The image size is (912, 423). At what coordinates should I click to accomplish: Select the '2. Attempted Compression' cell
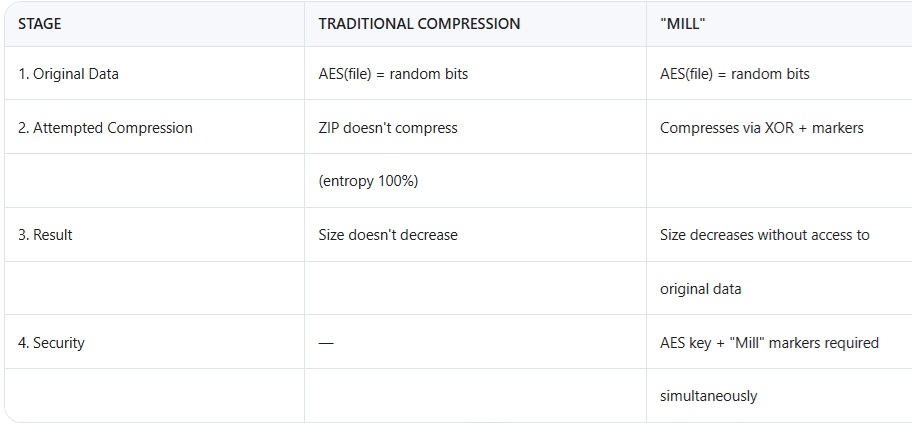point(154,127)
